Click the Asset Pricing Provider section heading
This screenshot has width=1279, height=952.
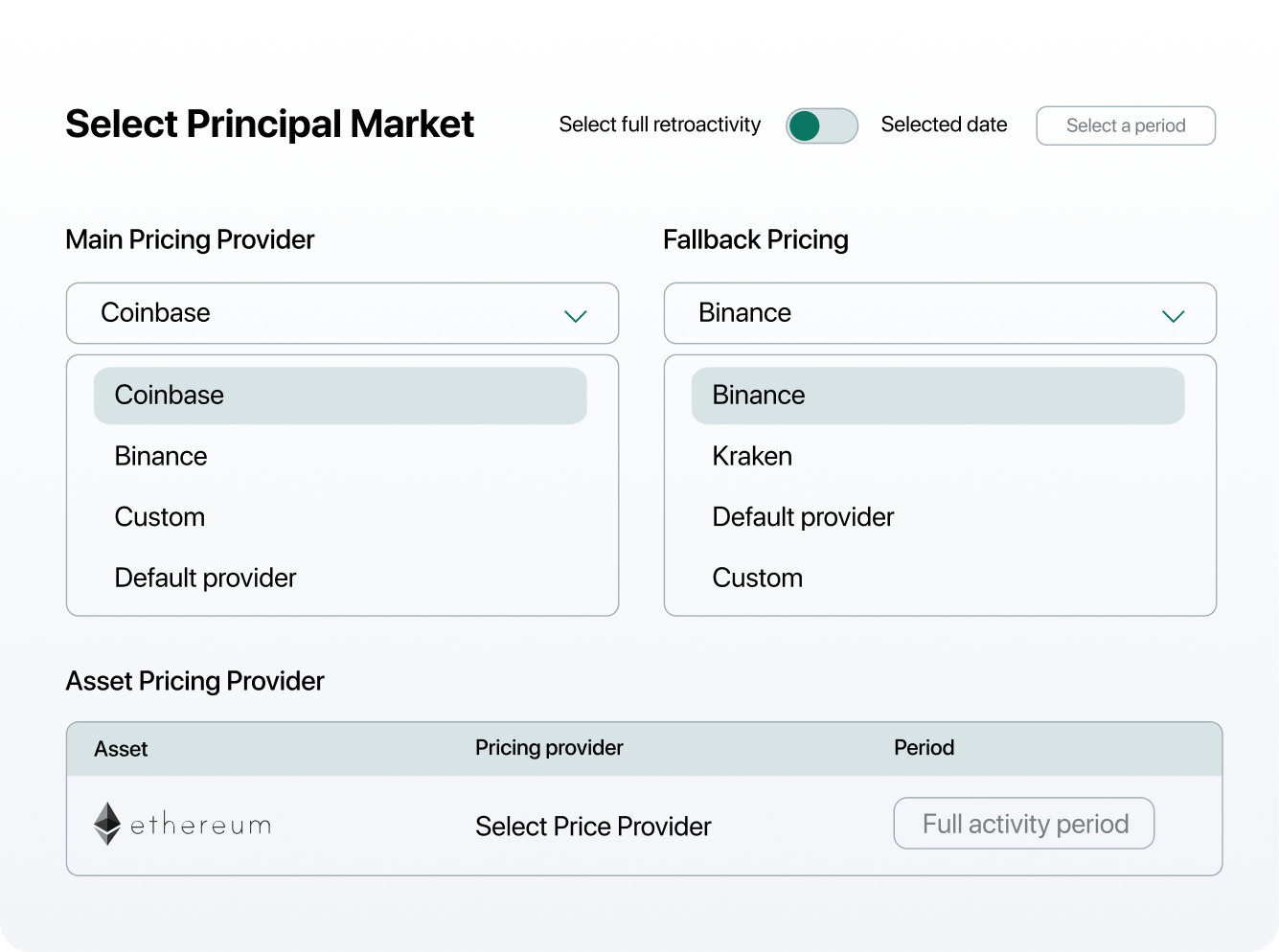click(x=195, y=681)
